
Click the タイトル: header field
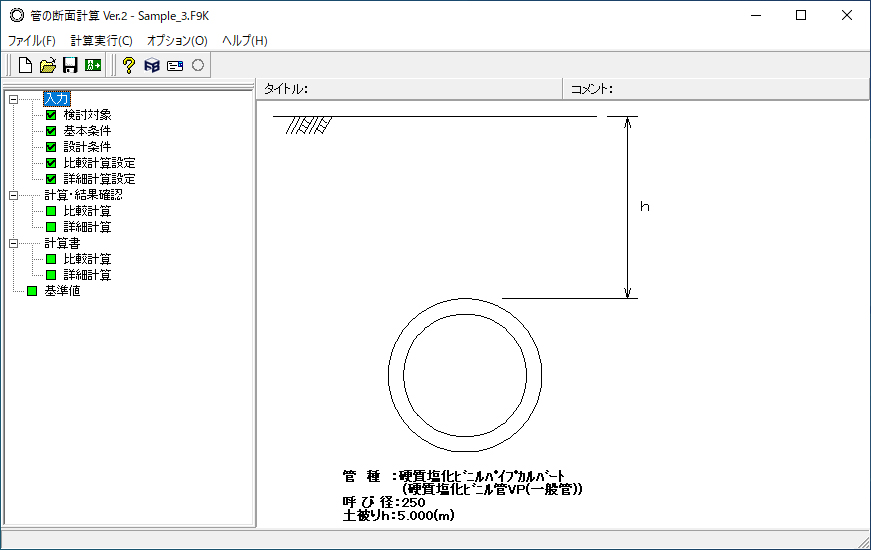click(x=409, y=89)
